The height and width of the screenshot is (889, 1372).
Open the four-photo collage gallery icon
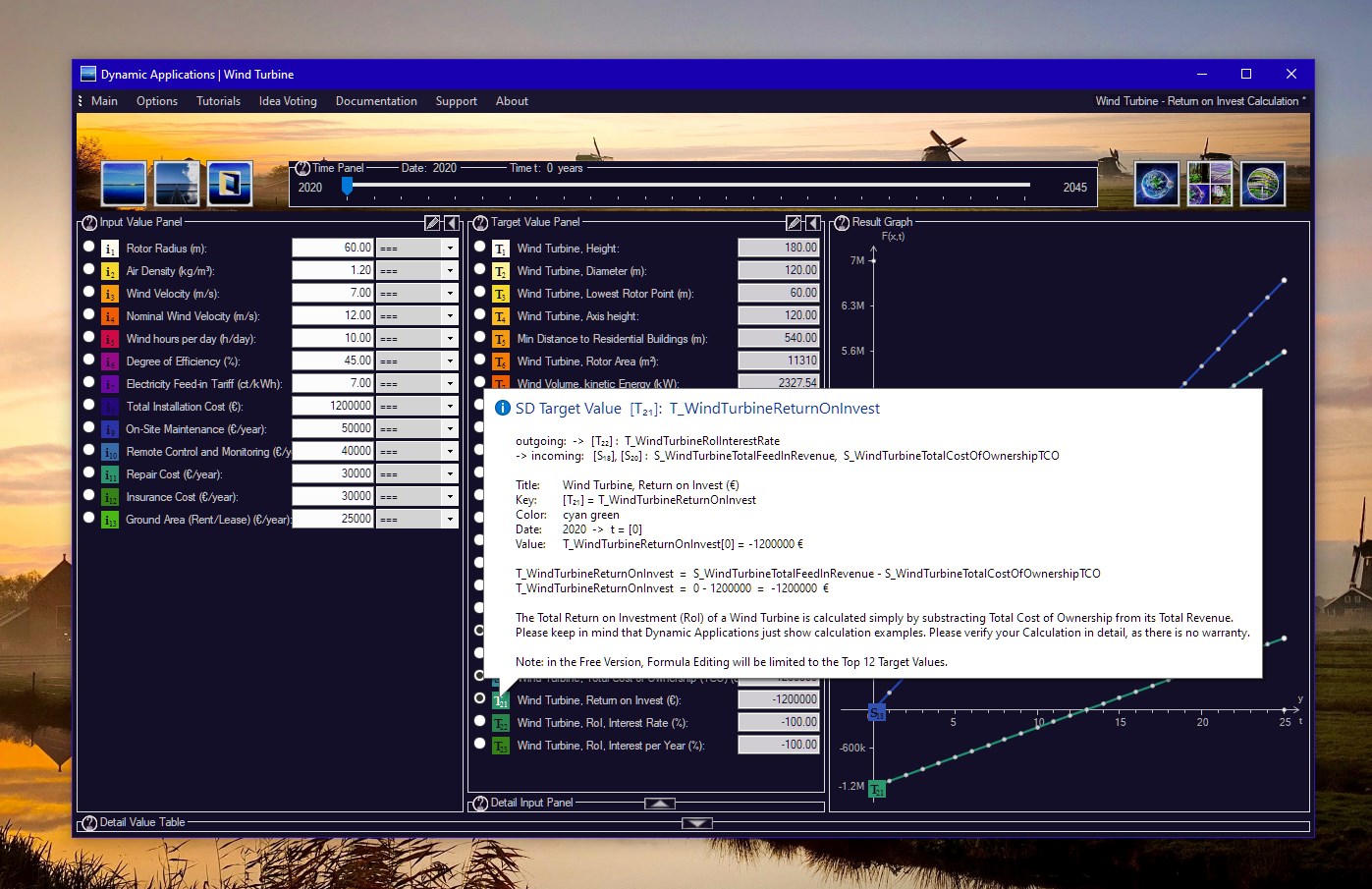[1209, 184]
